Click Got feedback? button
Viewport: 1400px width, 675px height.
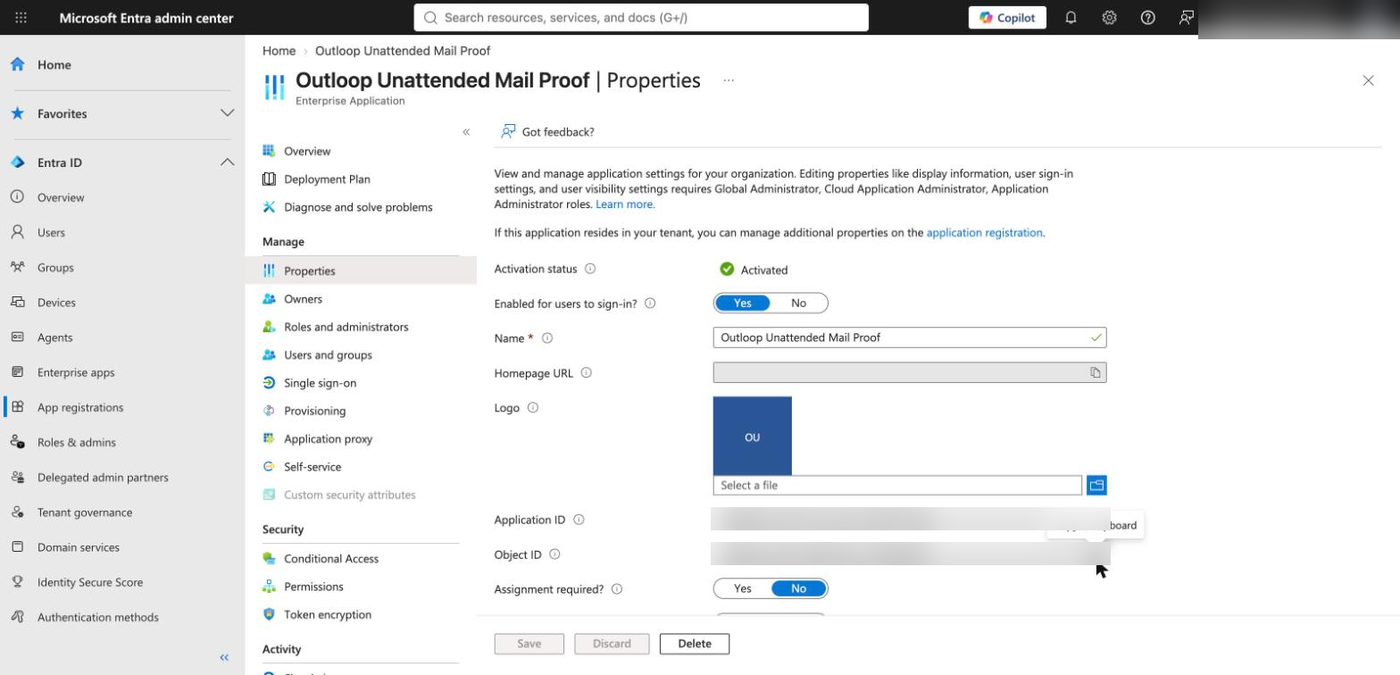pyautogui.click(x=547, y=132)
